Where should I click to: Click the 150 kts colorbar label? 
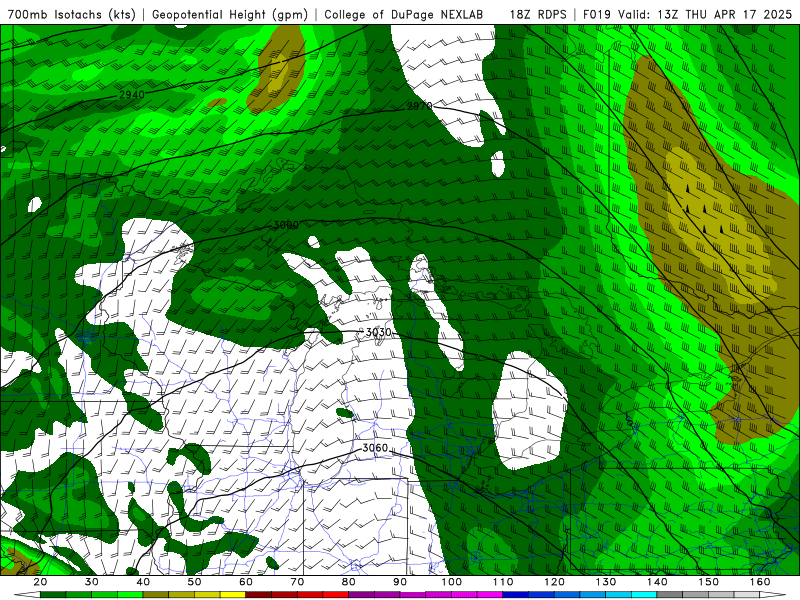[x=709, y=582]
